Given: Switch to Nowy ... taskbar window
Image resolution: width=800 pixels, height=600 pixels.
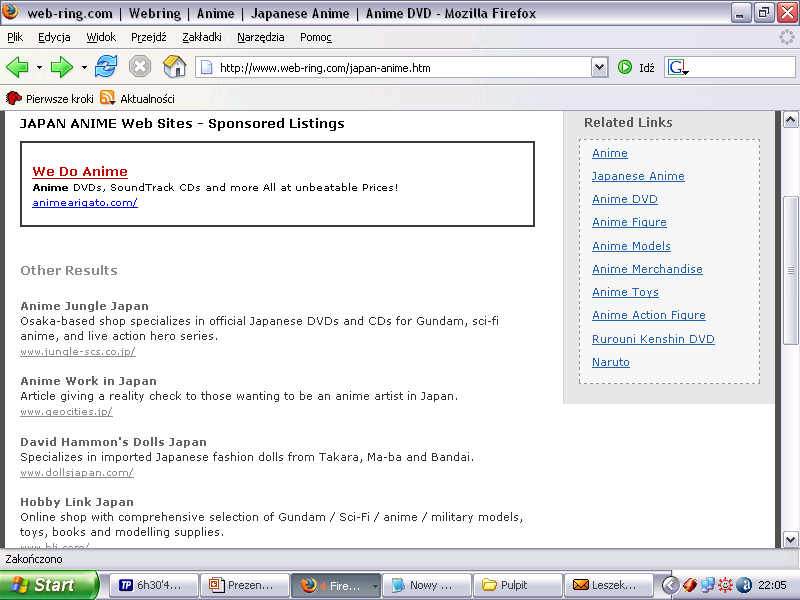Looking at the screenshot, I should pos(427,585).
